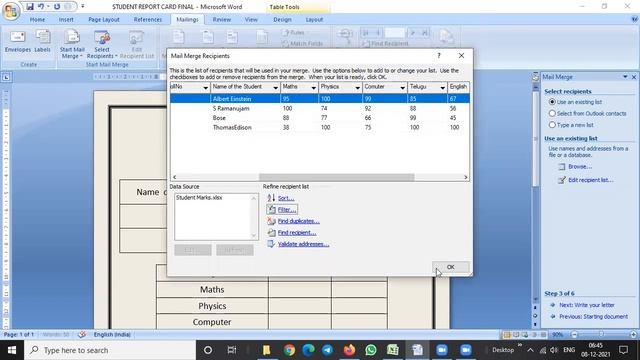Open Excel from the taskbar
Screen dimensions: 640x360
tap(393, 350)
